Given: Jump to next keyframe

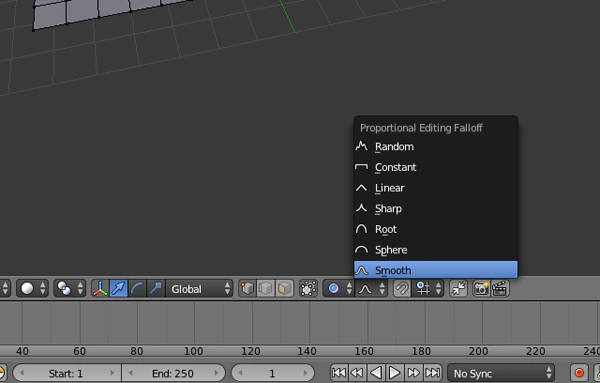Looking at the screenshot, I should (414, 373).
